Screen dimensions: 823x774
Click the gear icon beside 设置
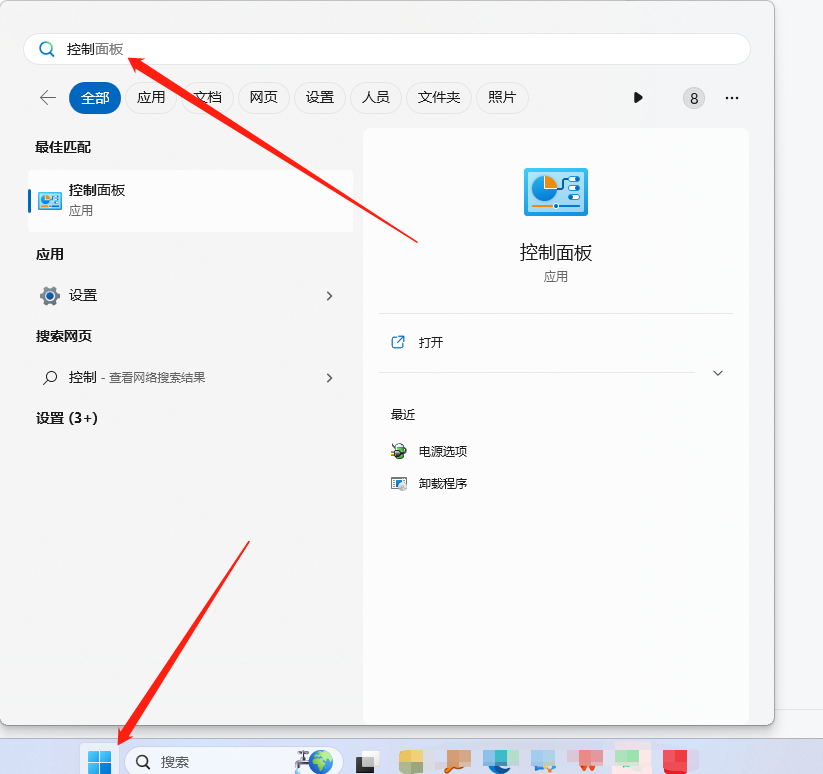50,296
